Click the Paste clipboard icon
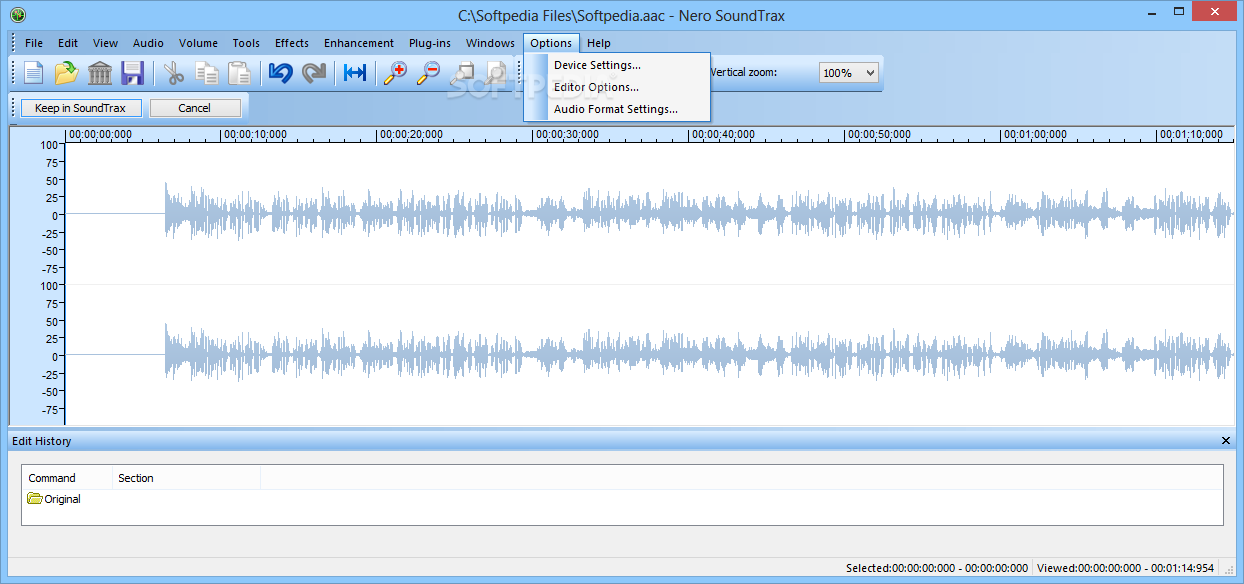Viewport: 1244px width, 584px height. tap(239, 73)
